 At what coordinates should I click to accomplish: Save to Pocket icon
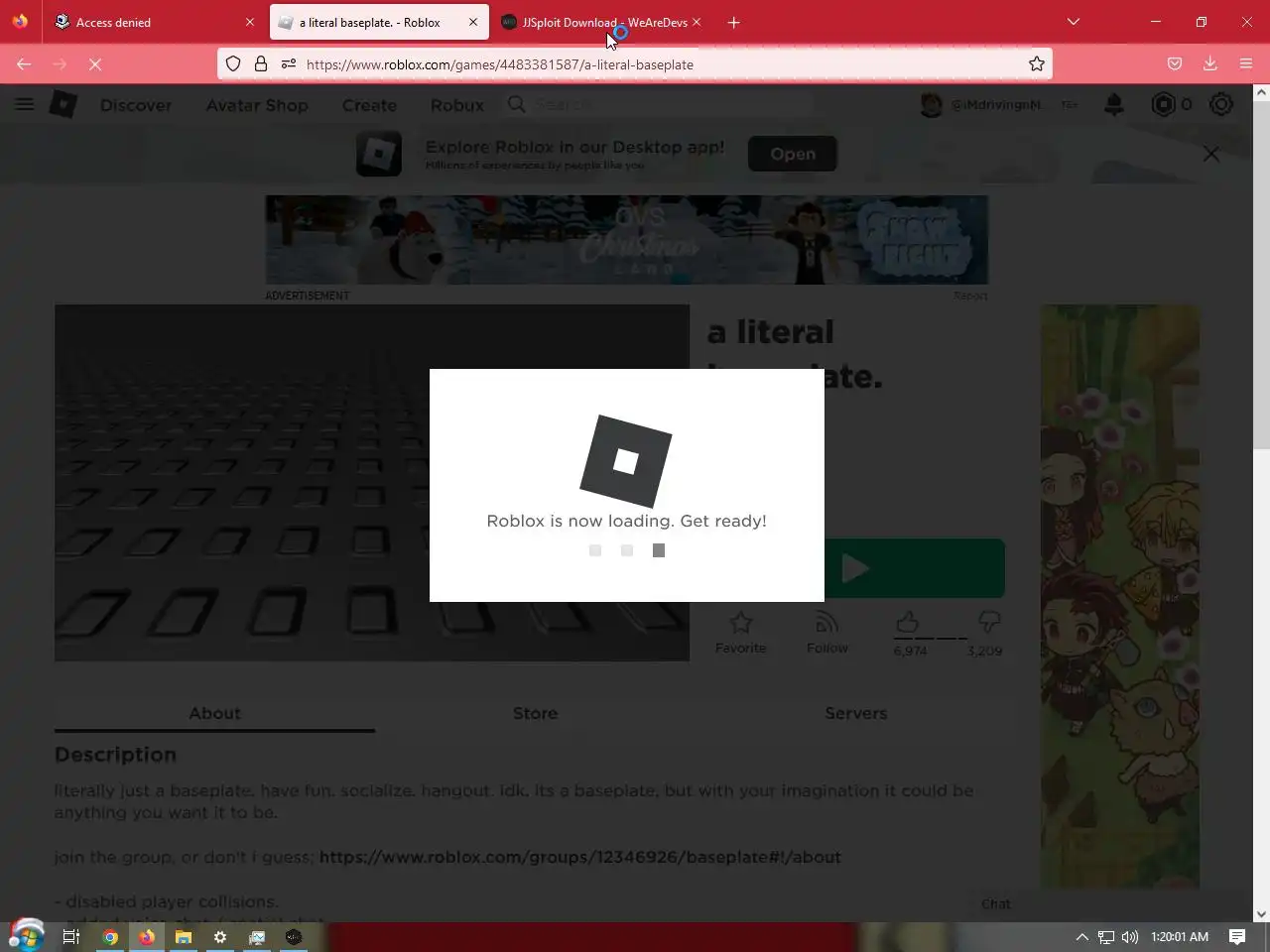[x=1175, y=63]
